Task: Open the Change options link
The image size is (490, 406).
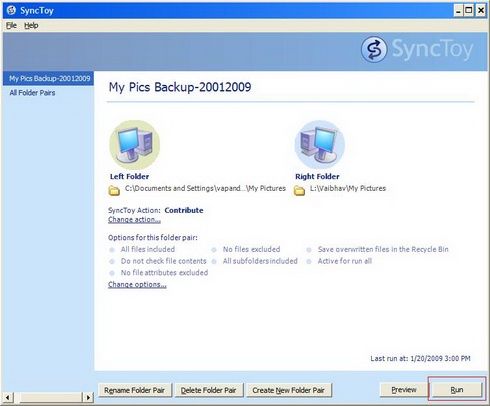Action: [x=137, y=284]
